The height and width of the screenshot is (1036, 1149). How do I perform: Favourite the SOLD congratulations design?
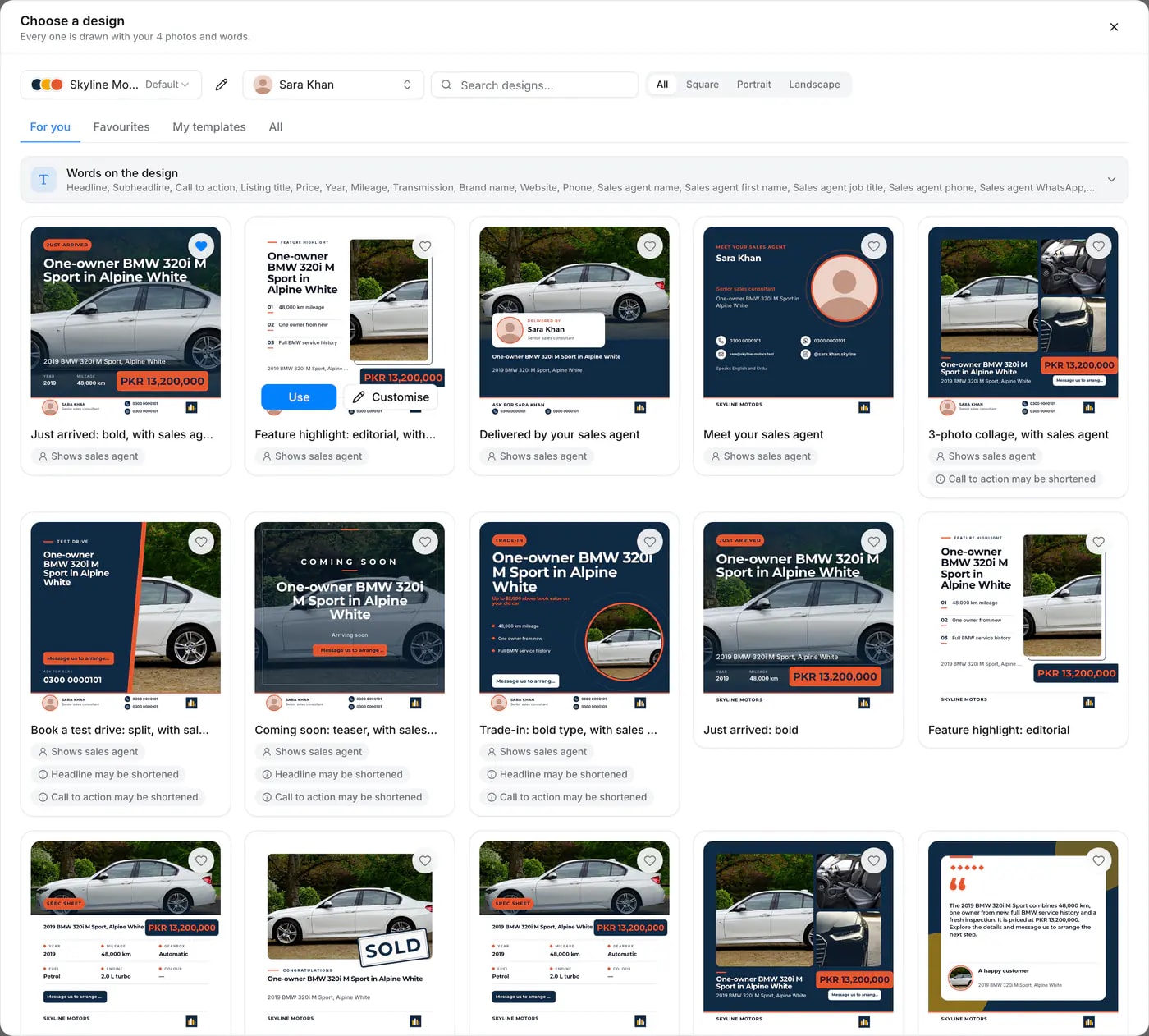coord(425,860)
